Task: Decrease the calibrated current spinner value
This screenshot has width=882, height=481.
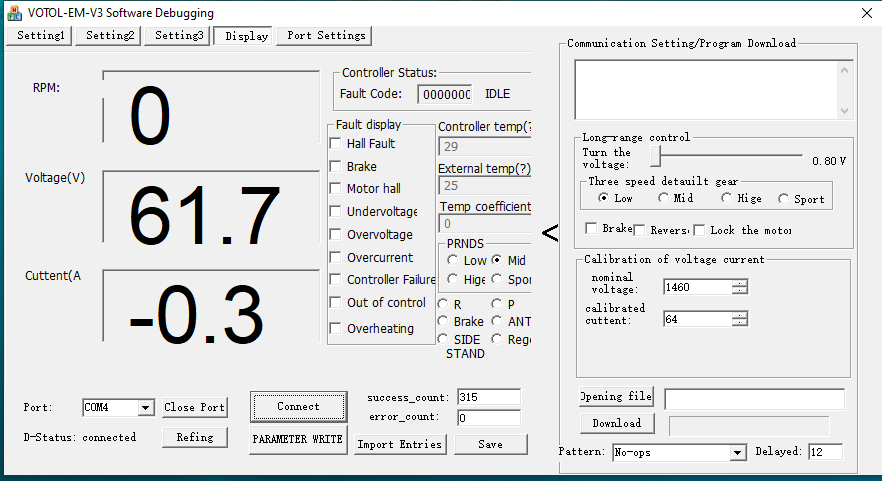Action: (739, 323)
